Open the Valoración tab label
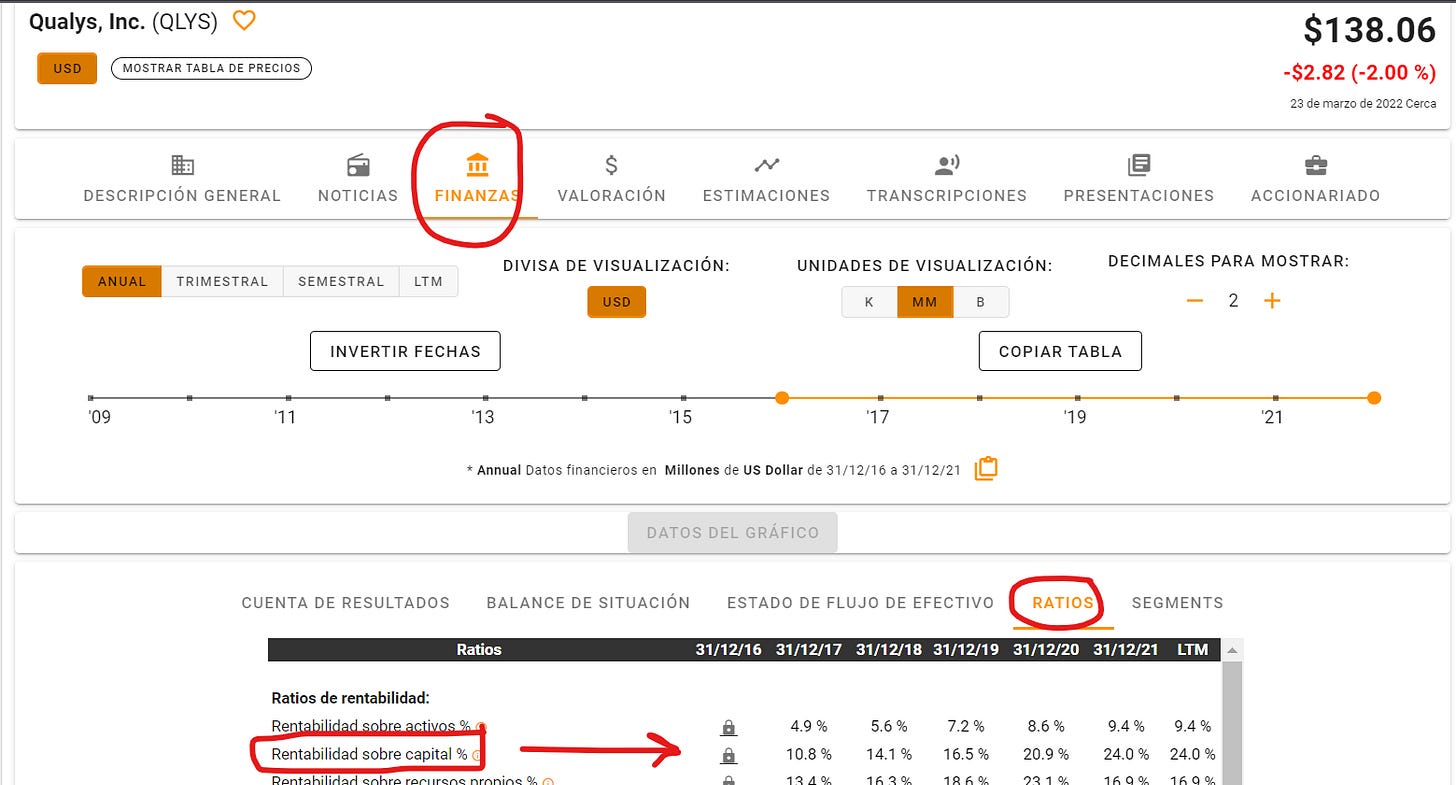Image resolution: width=1456 pixels, height=785 pixels. (612, 196)
